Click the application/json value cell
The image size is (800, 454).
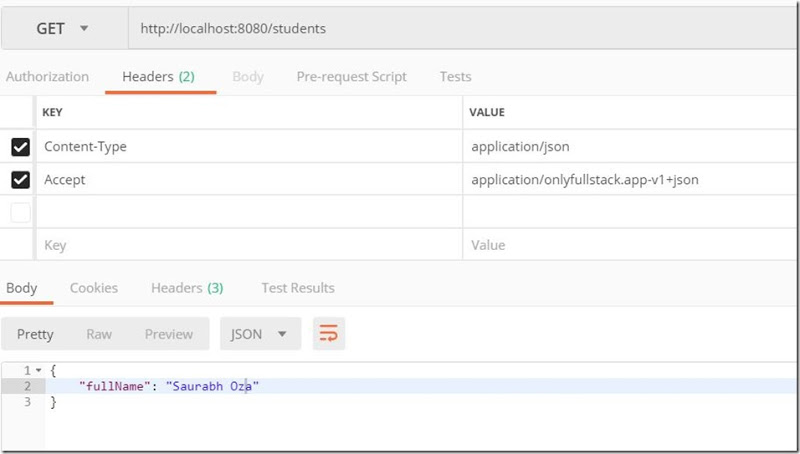[x=631, y=146]
